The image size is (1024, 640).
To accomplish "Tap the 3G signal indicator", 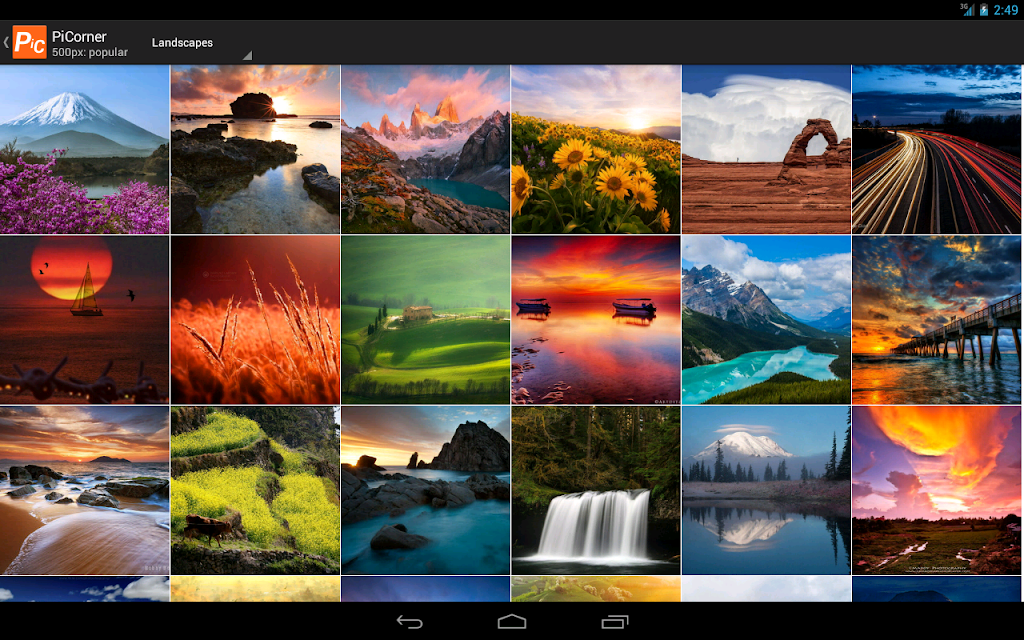I will 967,9.
